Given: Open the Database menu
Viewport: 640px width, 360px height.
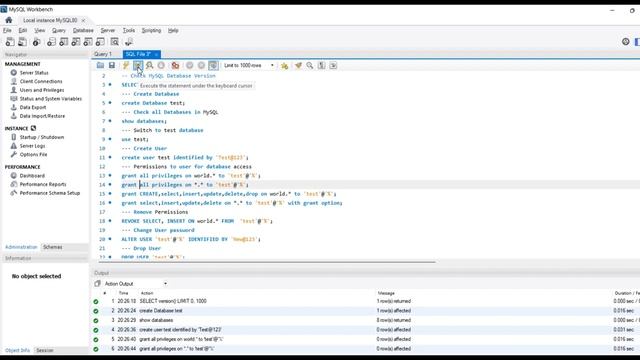Looking at the screenshot, I should point(83,31).
